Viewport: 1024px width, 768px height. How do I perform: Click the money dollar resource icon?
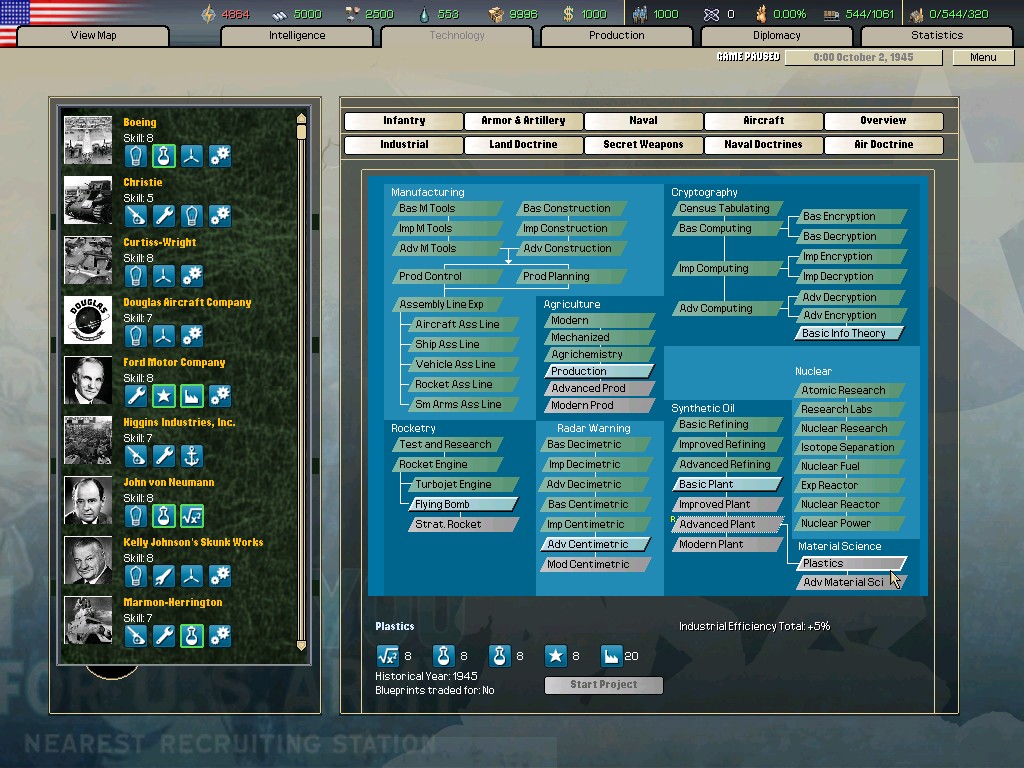(568, 14)
